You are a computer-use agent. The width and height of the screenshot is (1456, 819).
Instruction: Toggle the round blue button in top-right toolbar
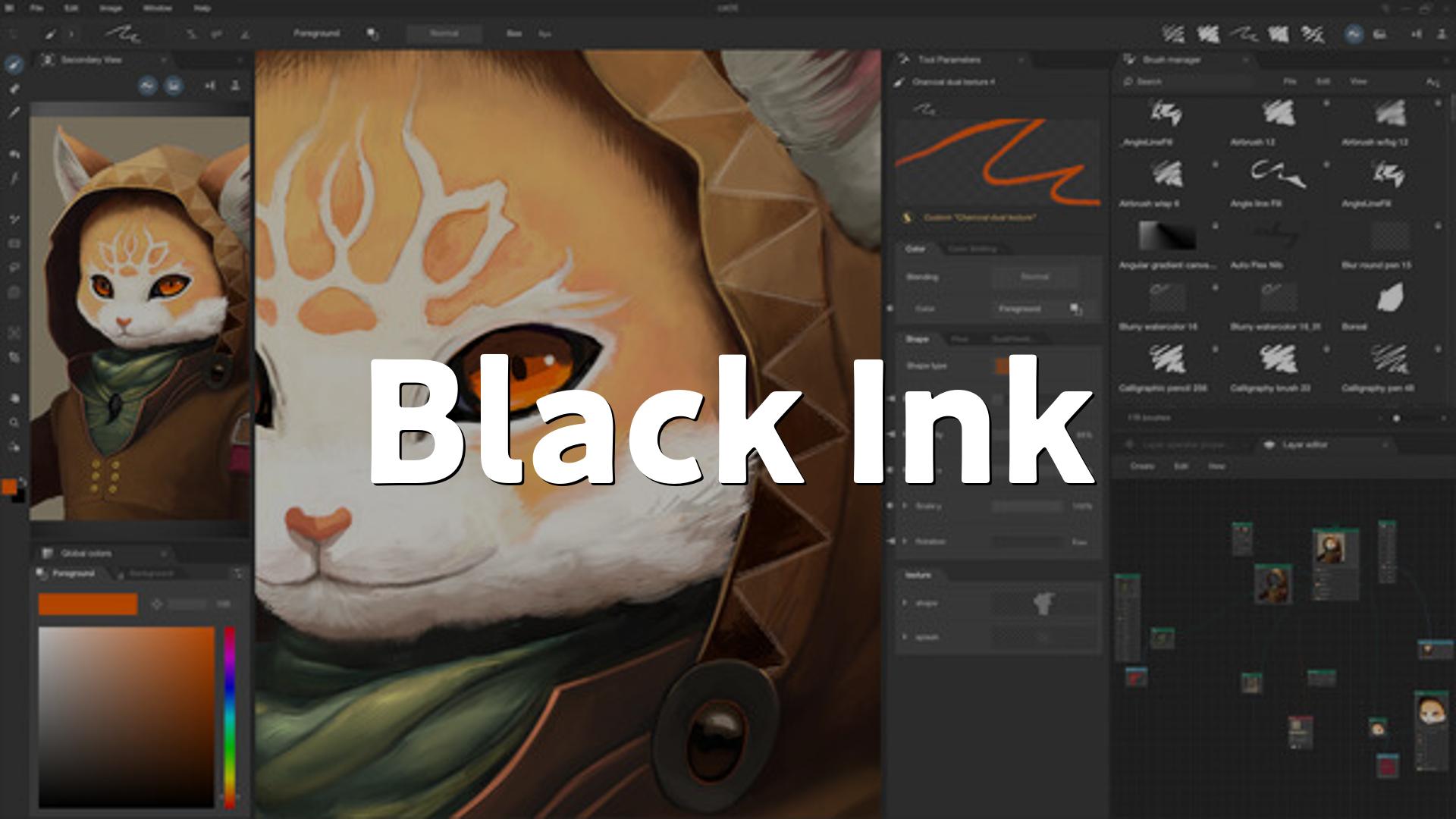tap(1354, 33)
